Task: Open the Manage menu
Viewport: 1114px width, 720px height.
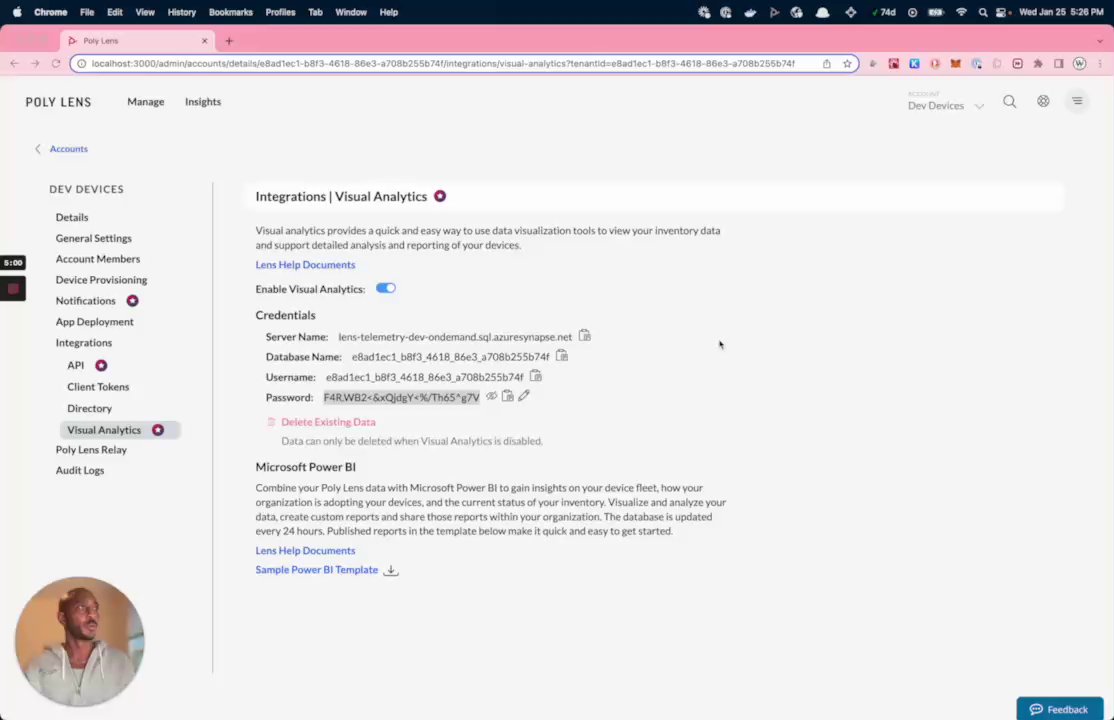Action: [146, 102]
